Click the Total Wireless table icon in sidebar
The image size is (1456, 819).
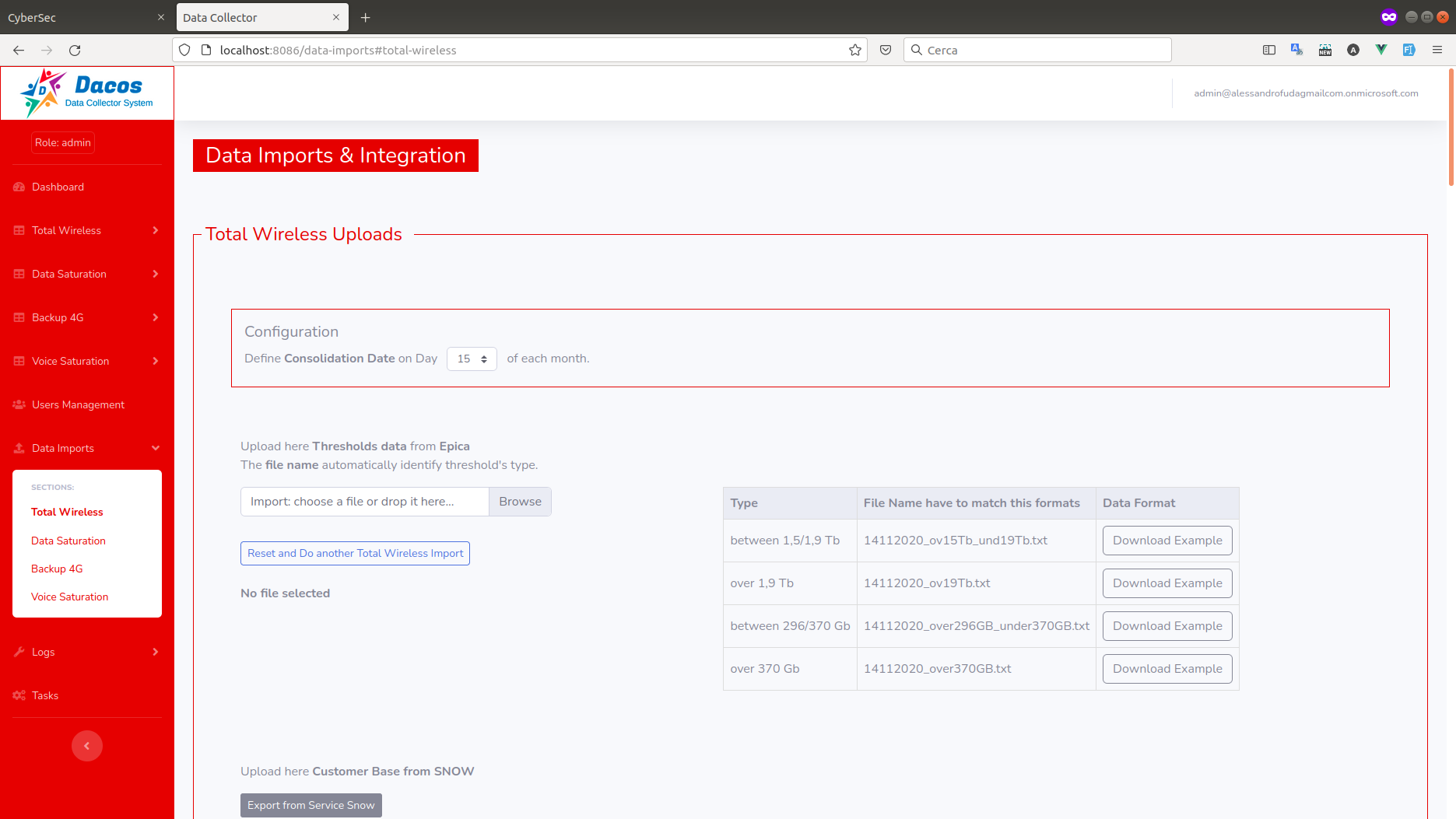pyautogui.click(x=19, y=230)
